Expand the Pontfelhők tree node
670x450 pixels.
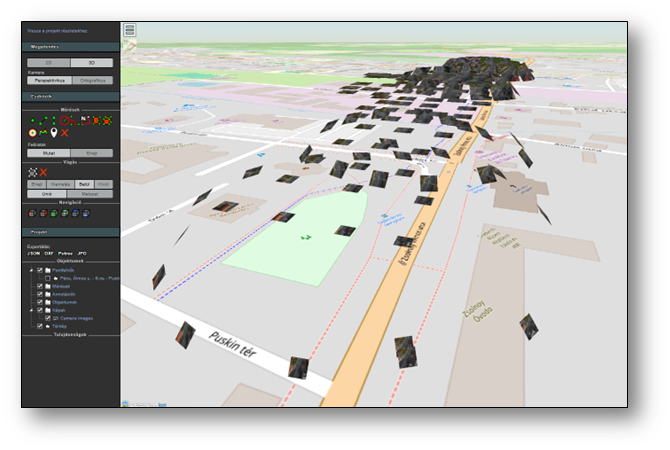click(30, 270)
